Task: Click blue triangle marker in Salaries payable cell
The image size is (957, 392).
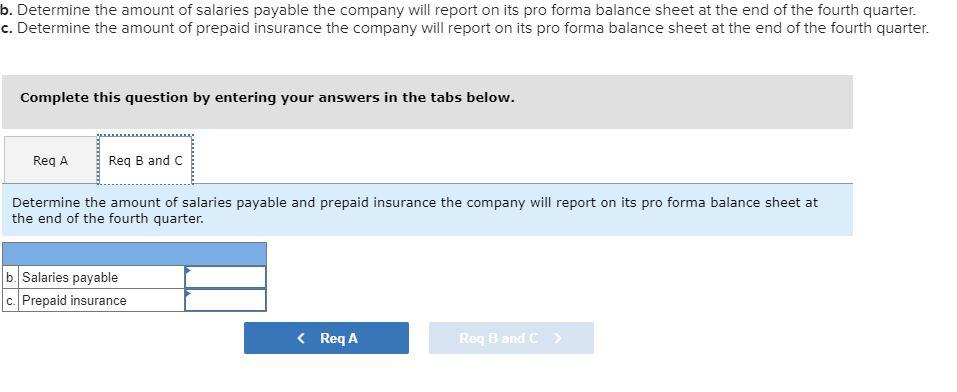Action: 188,270
